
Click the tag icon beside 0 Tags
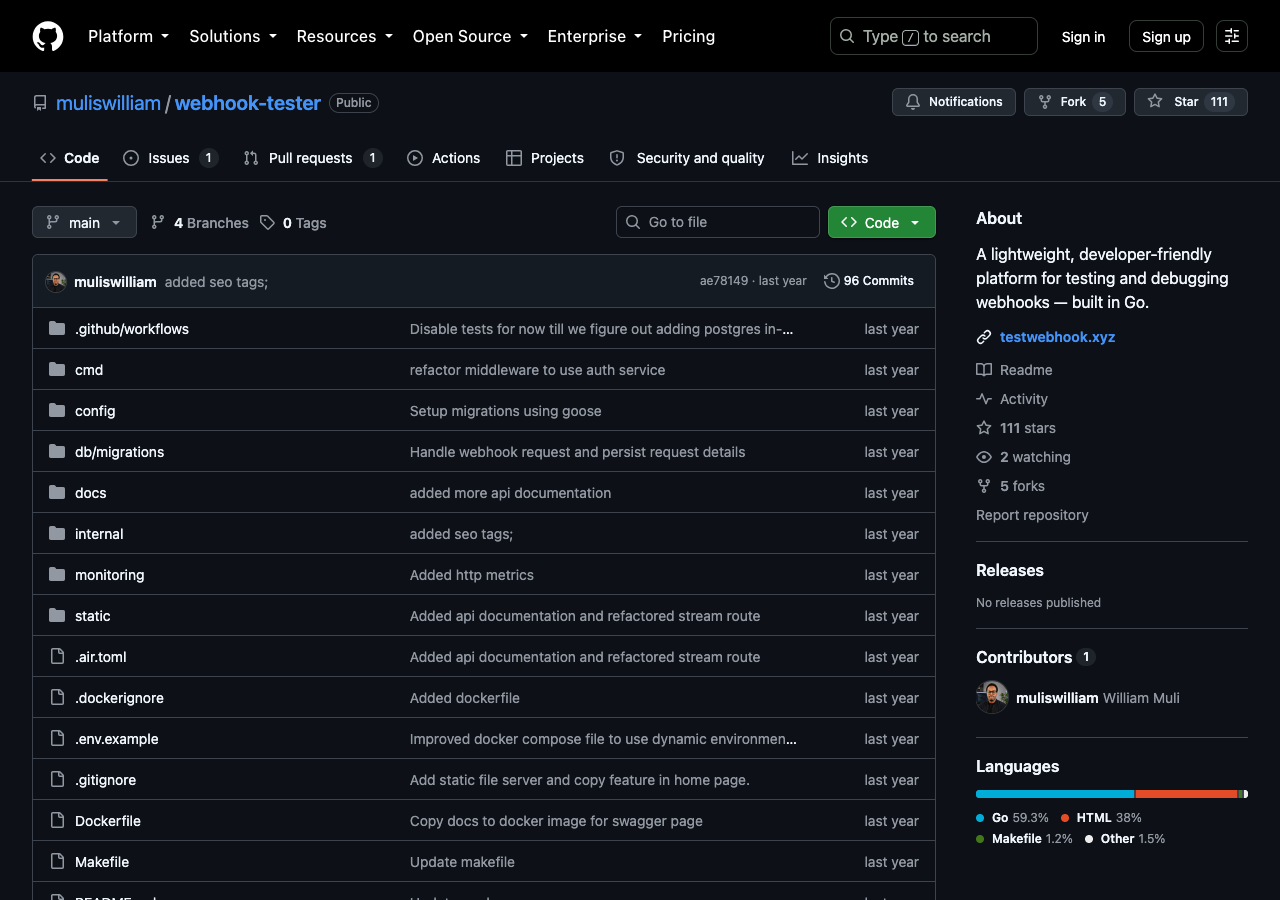coord(267,223)
